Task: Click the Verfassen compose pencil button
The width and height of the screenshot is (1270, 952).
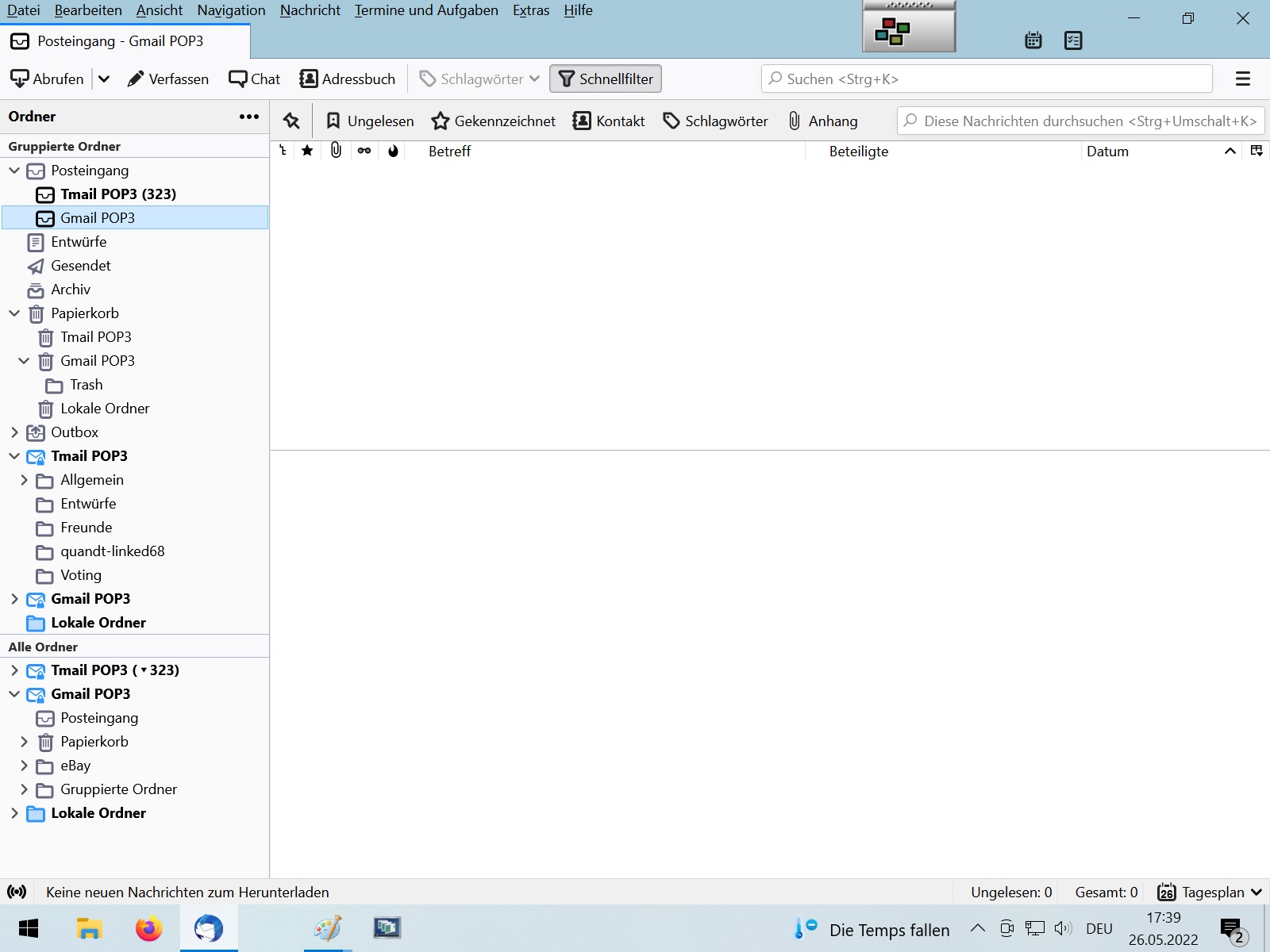Action: tap(168, 79)
